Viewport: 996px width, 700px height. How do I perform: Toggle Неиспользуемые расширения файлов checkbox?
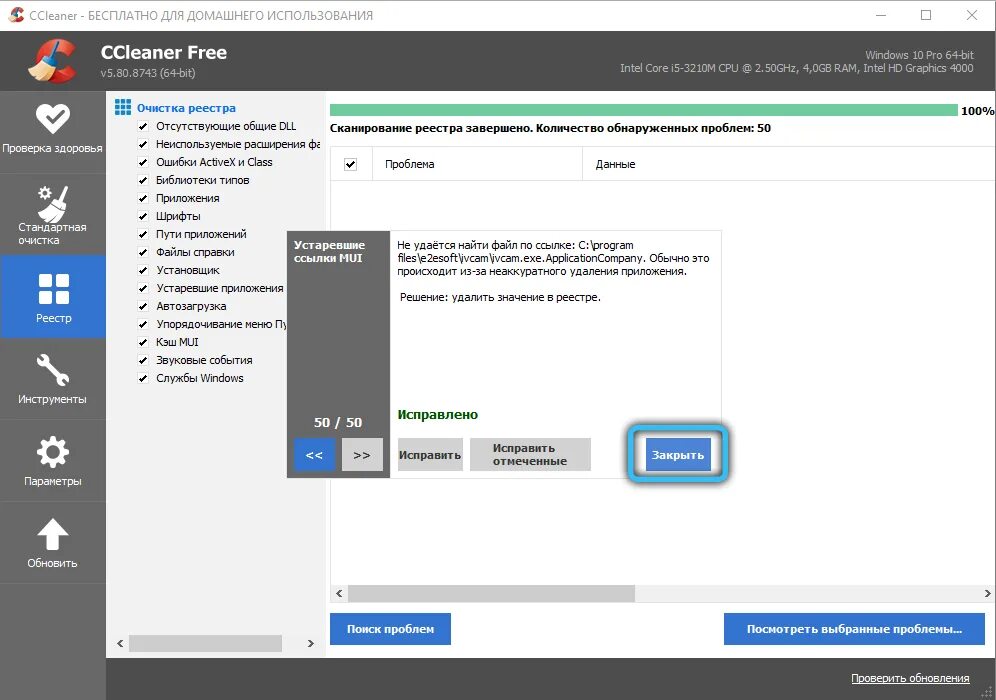point(143,144)
